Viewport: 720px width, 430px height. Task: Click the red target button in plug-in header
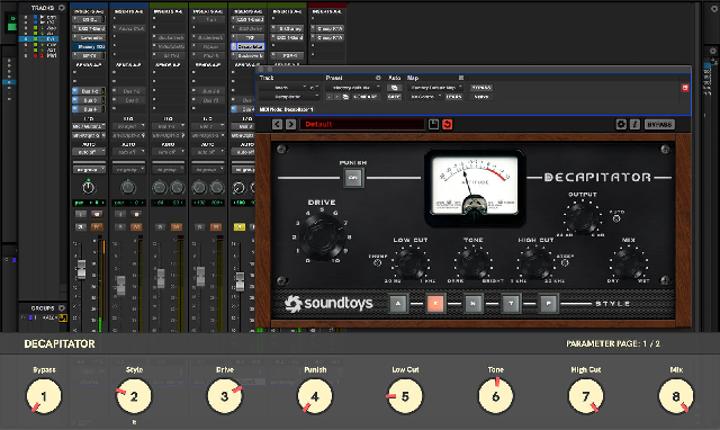coord(685,88)
